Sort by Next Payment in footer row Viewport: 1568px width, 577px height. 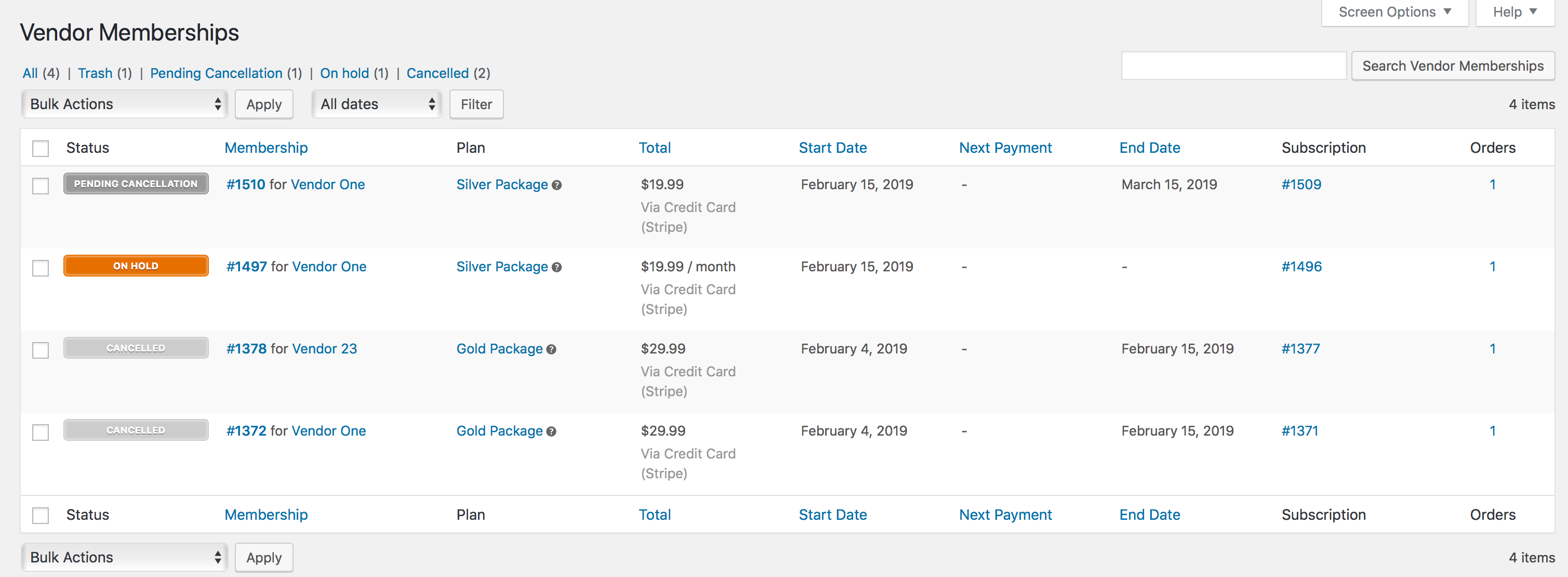[x=1005, y=515]
